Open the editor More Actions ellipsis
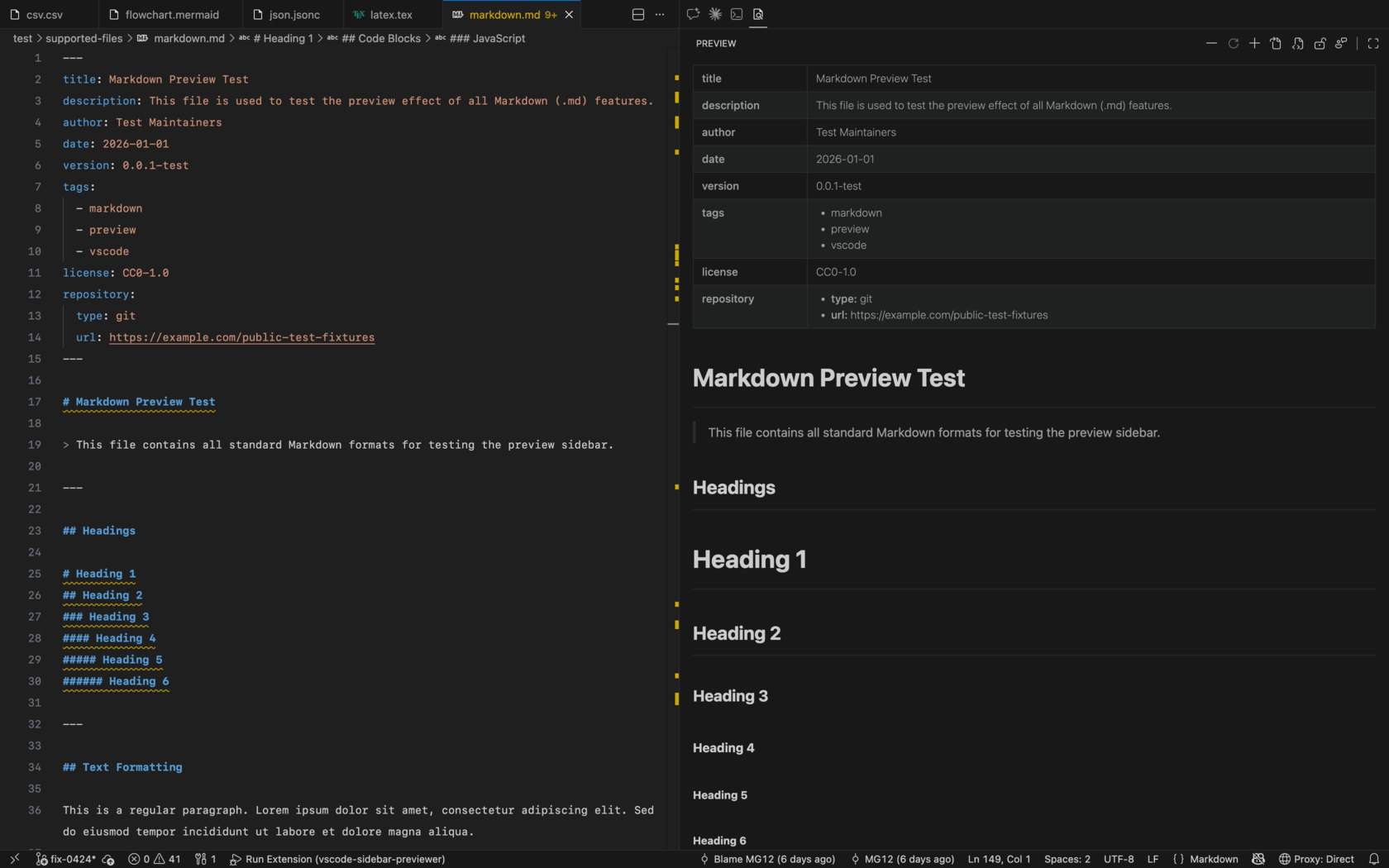 [x=660, y=14]
